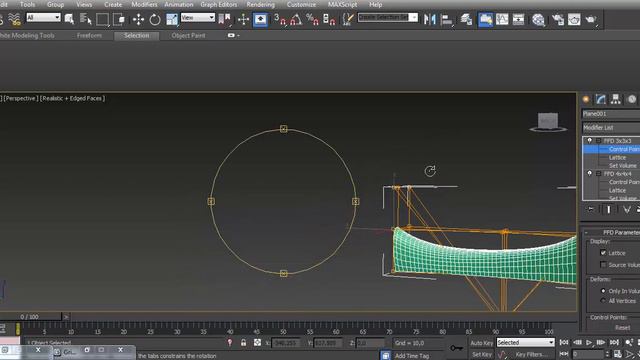Open Schematic View icon
Viewport: 640px width, 360px height.
pyautogui.click(x=518, y=19)
